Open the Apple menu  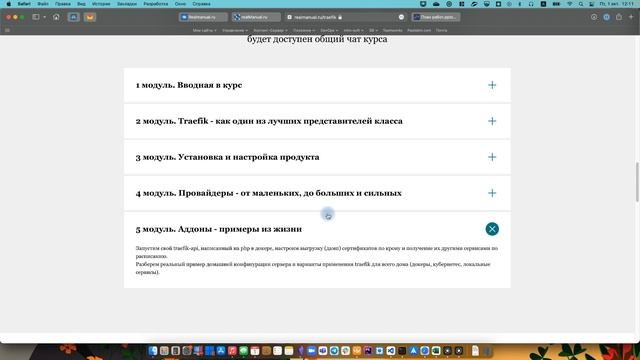[9, 4]
